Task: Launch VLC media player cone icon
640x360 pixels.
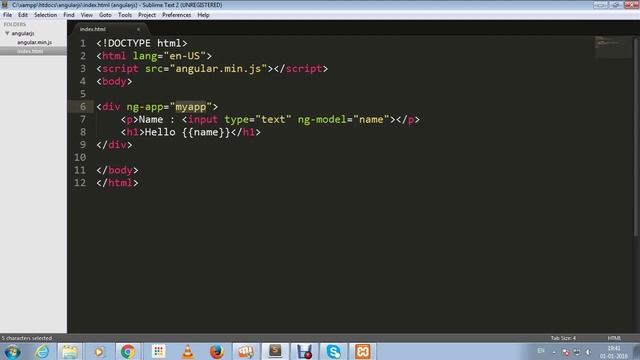Action: tap(187, 352)
